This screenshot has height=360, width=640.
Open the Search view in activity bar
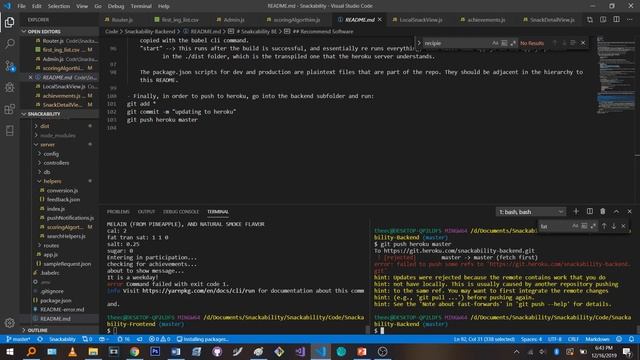coord(9,43)
